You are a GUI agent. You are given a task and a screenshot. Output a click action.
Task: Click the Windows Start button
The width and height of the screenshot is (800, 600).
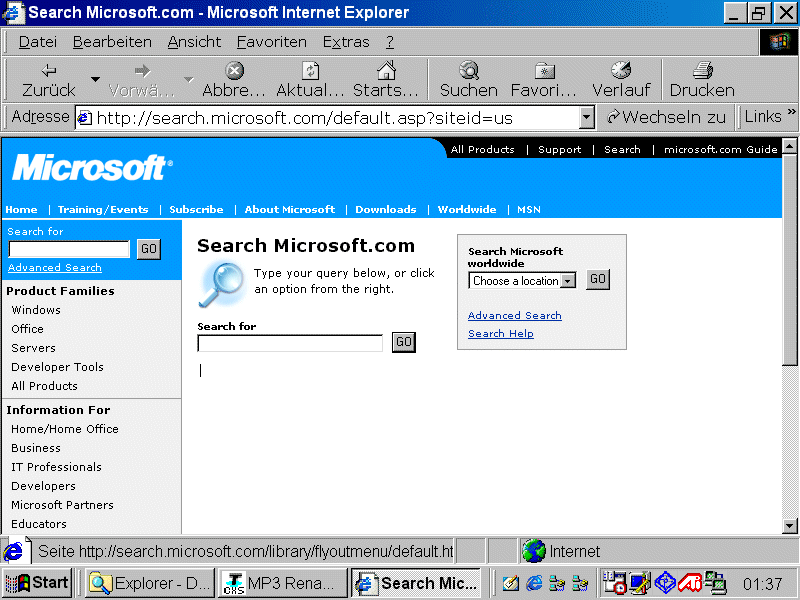[38, 583]
